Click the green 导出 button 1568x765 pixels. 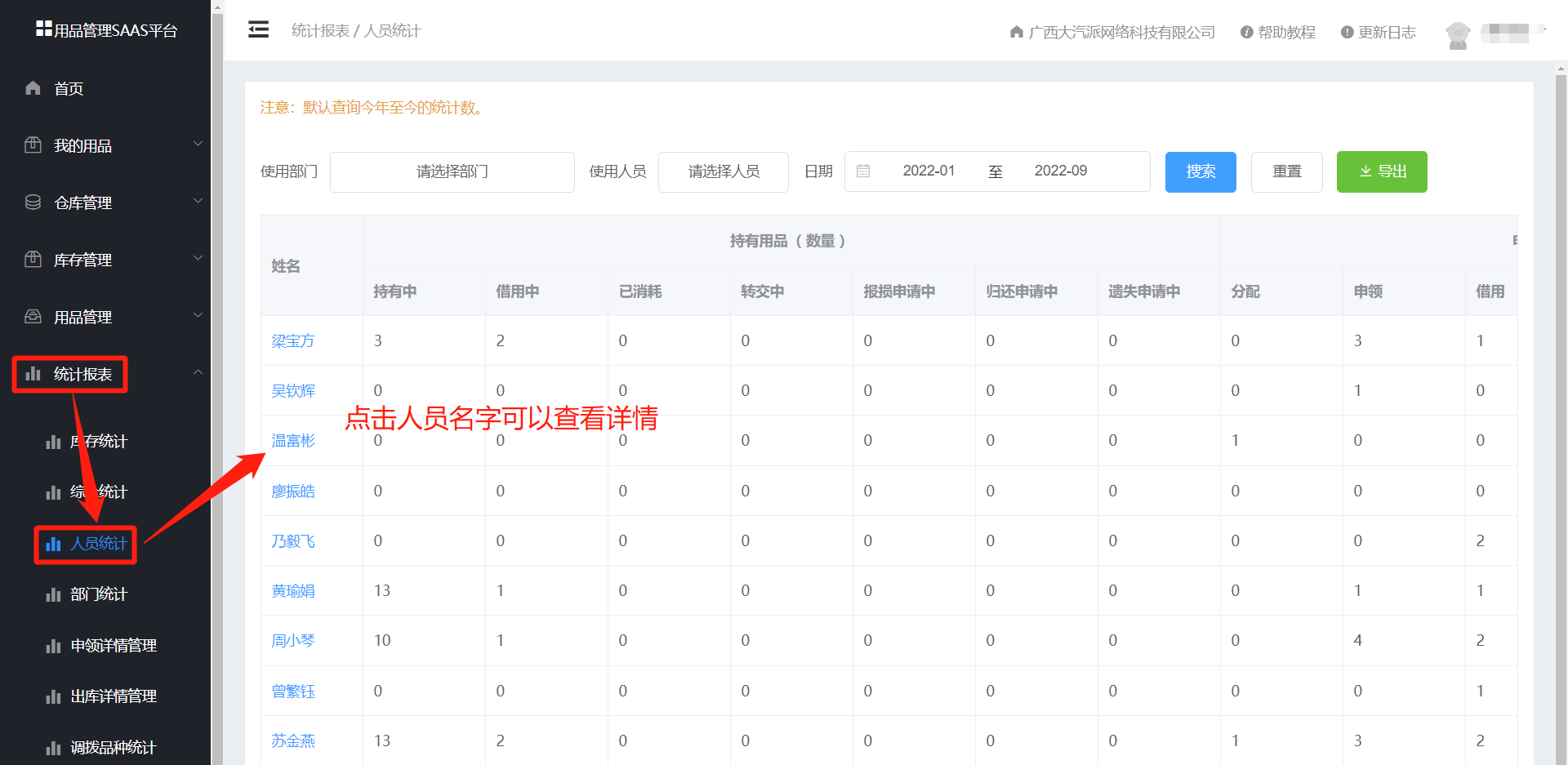(x=1382, y=171)
